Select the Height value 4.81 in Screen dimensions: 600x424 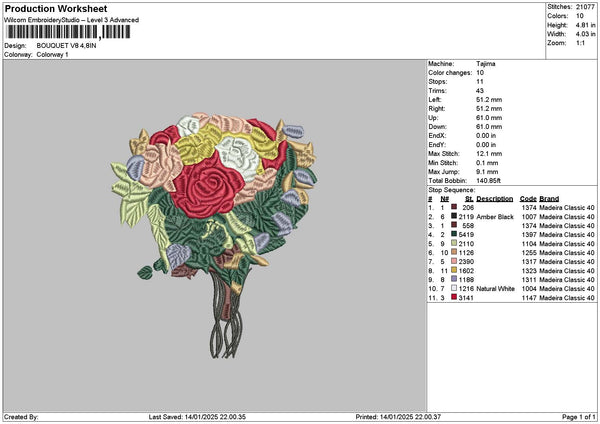click(585, 25)
